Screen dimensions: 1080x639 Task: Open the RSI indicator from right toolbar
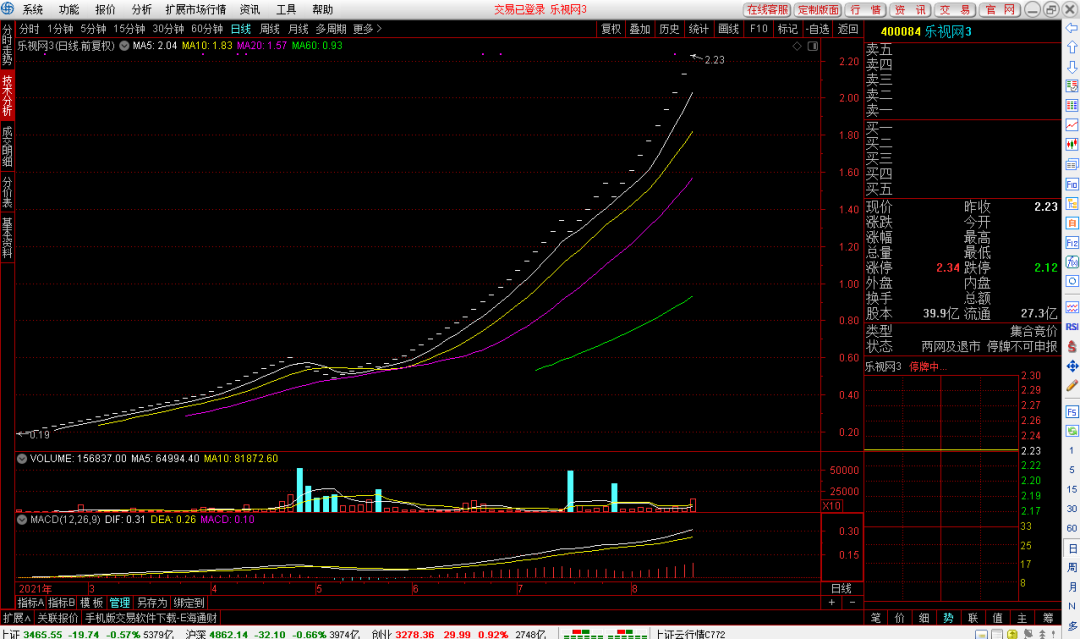pos(1071,326)
